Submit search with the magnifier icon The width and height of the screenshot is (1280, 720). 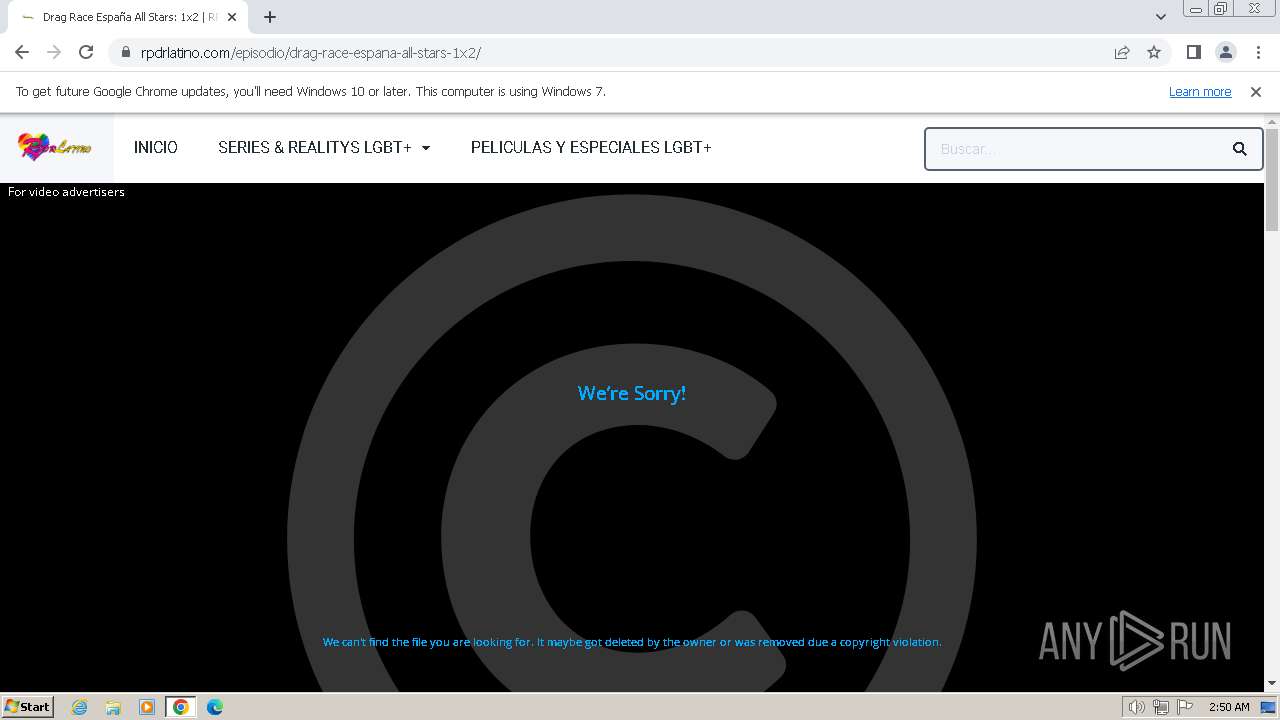click(1240, 149)
